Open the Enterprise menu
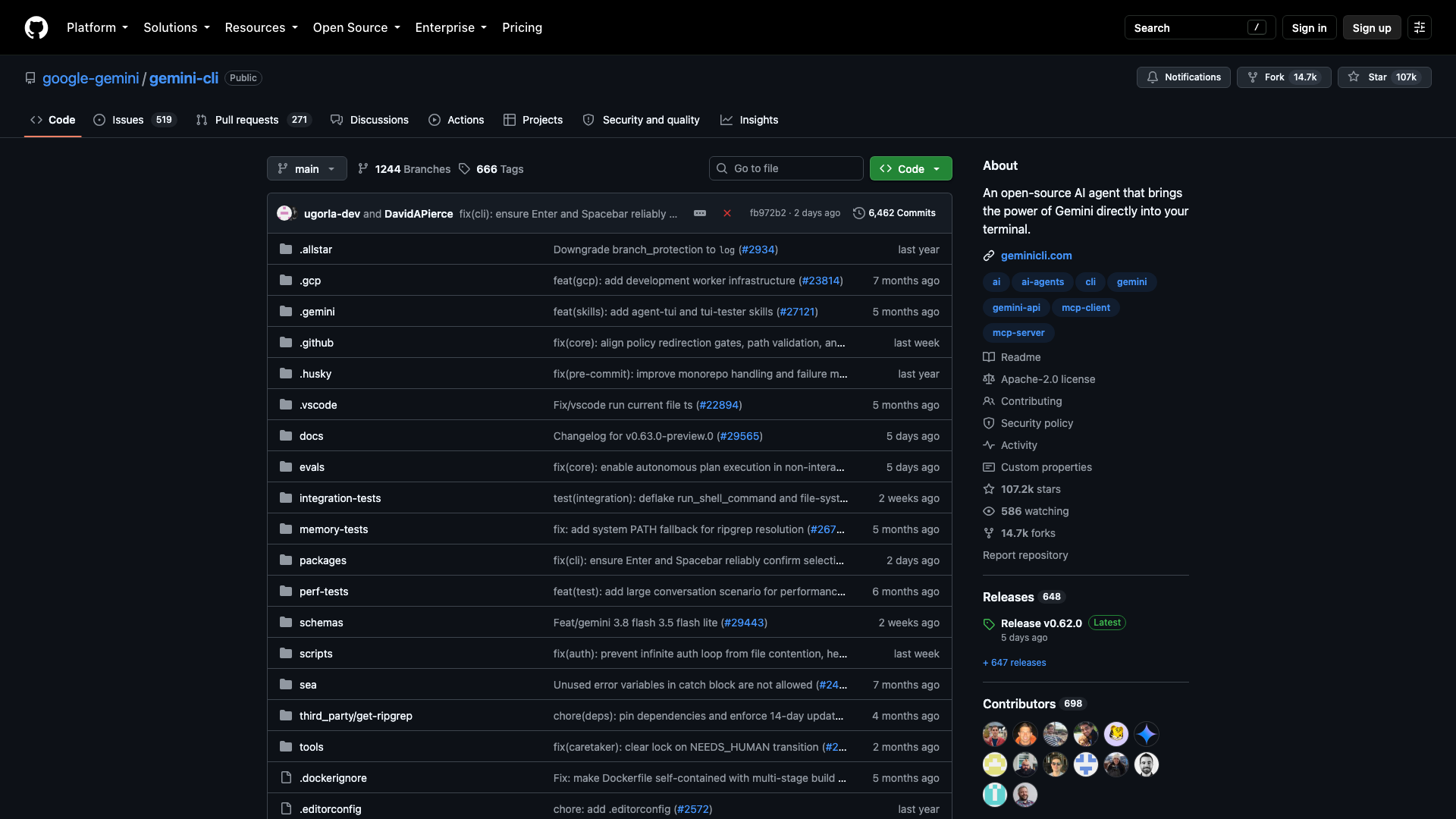 coord(451,27)
